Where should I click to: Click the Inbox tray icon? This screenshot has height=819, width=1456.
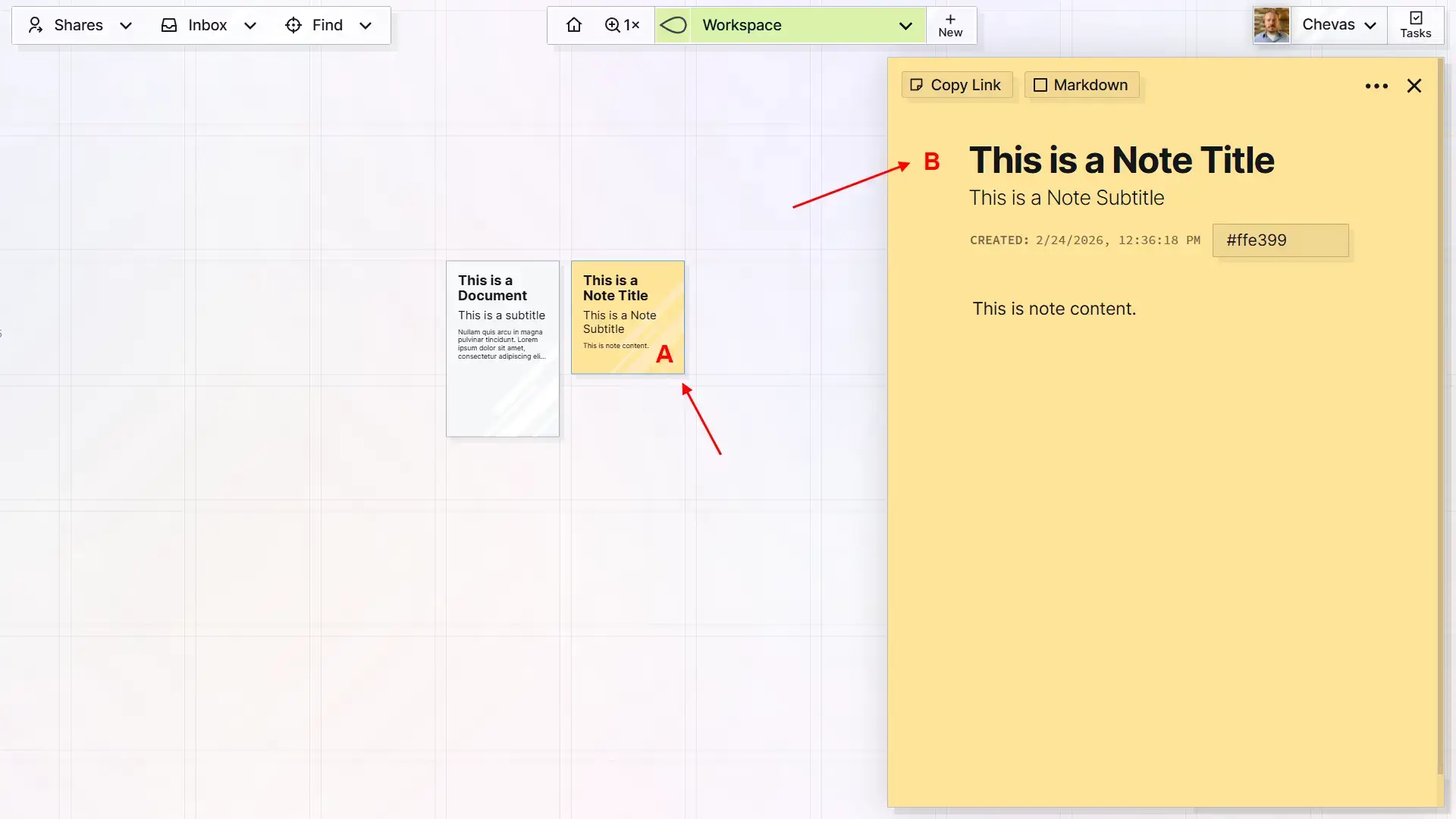tap(168, 25)
